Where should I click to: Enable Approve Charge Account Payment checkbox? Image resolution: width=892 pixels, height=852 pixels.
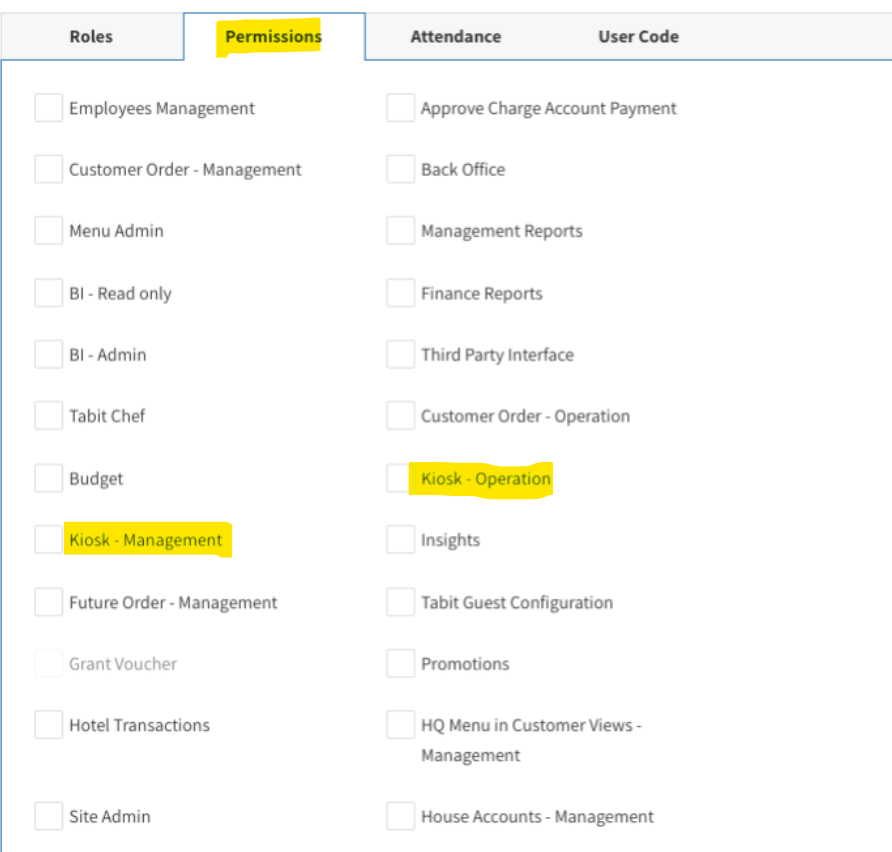[401, 108]
